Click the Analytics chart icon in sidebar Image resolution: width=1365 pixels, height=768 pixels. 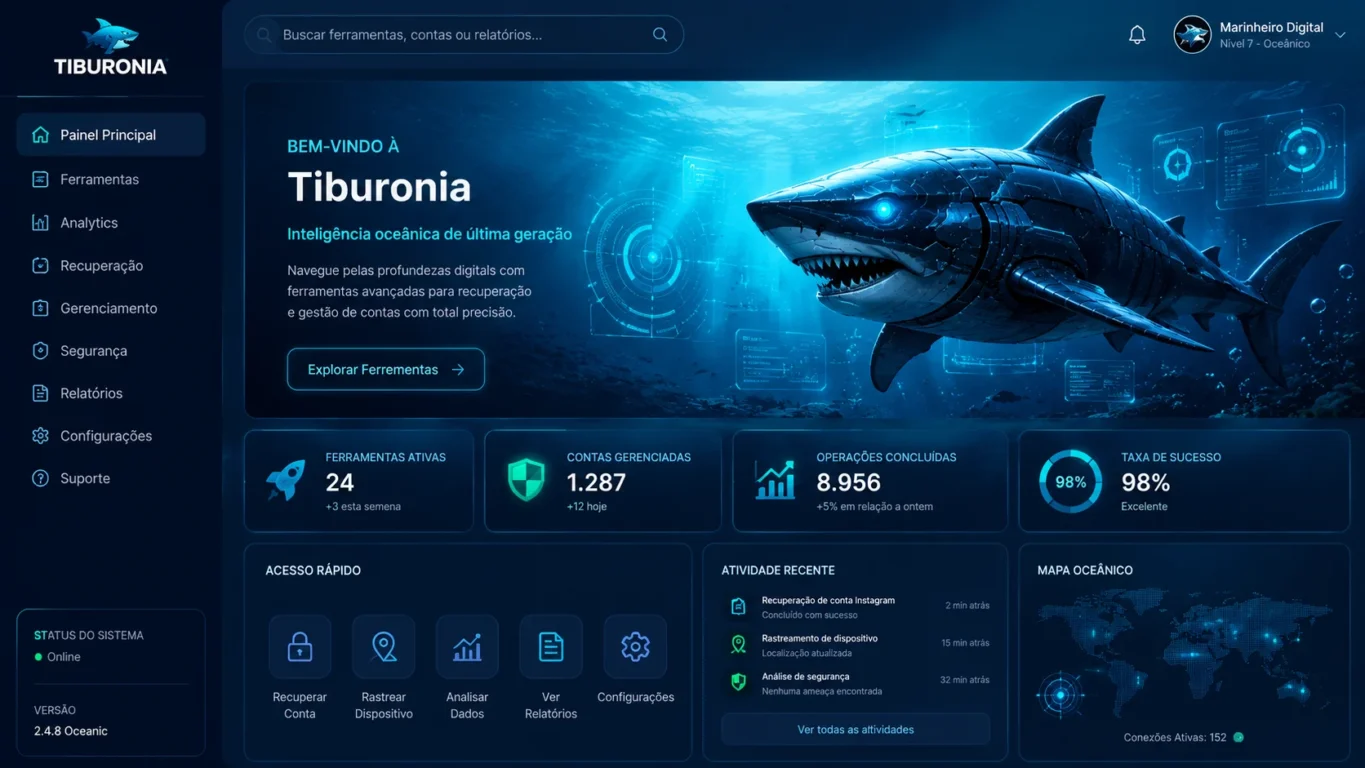(x=40, y=222)
